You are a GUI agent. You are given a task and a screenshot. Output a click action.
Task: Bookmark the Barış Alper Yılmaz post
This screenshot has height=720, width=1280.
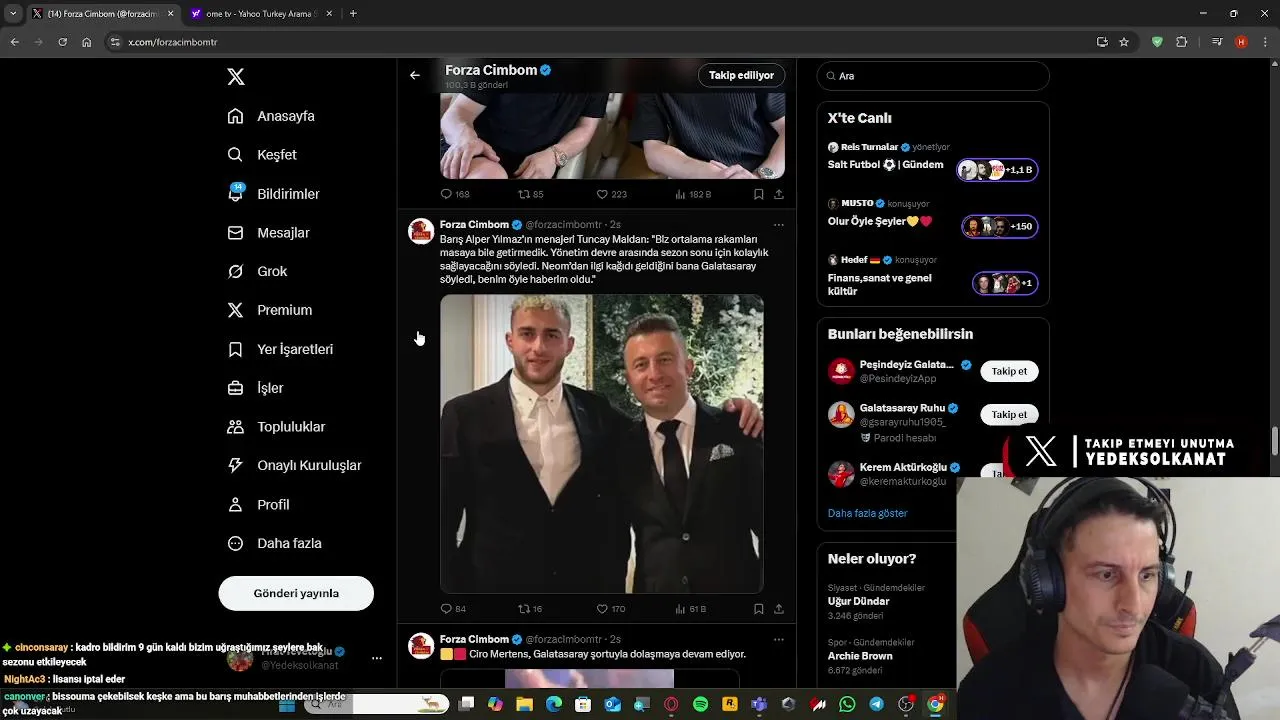click(x=758, y=609)
